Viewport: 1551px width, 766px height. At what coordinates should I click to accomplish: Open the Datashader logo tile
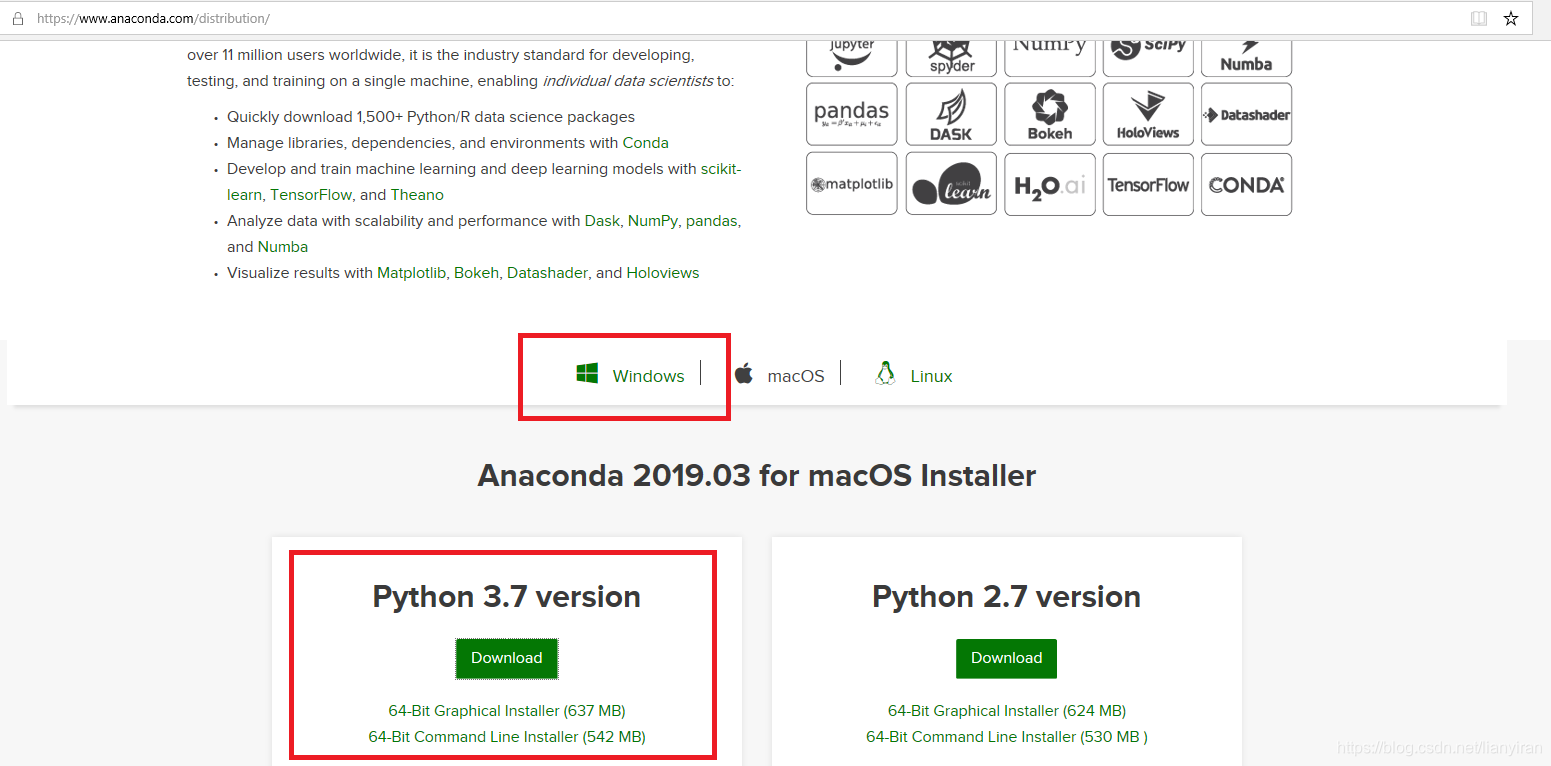1246,114
